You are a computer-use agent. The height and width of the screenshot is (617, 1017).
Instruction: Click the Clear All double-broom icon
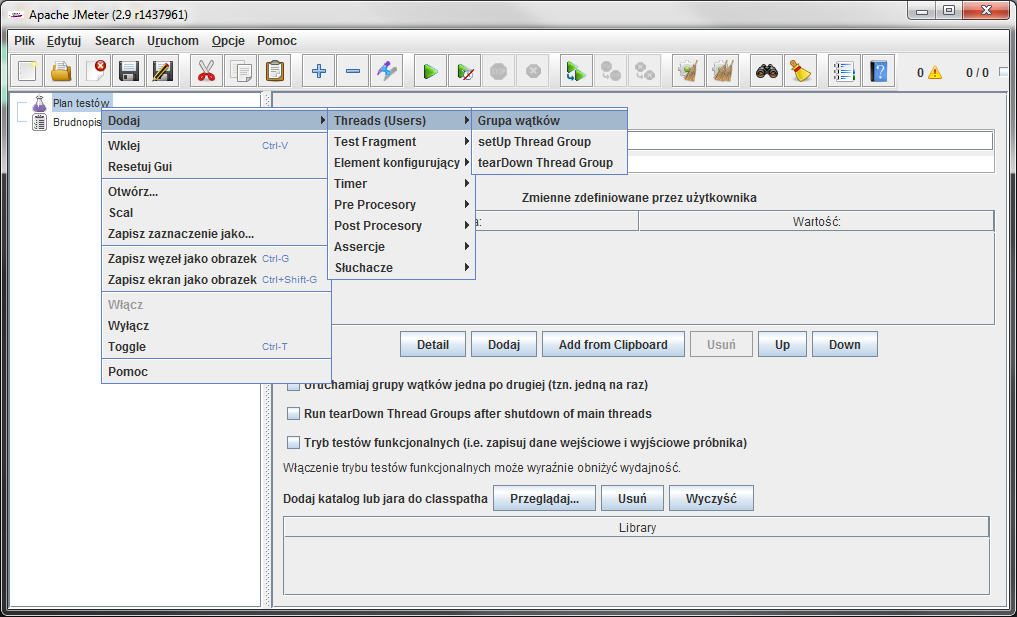[723, 71]
